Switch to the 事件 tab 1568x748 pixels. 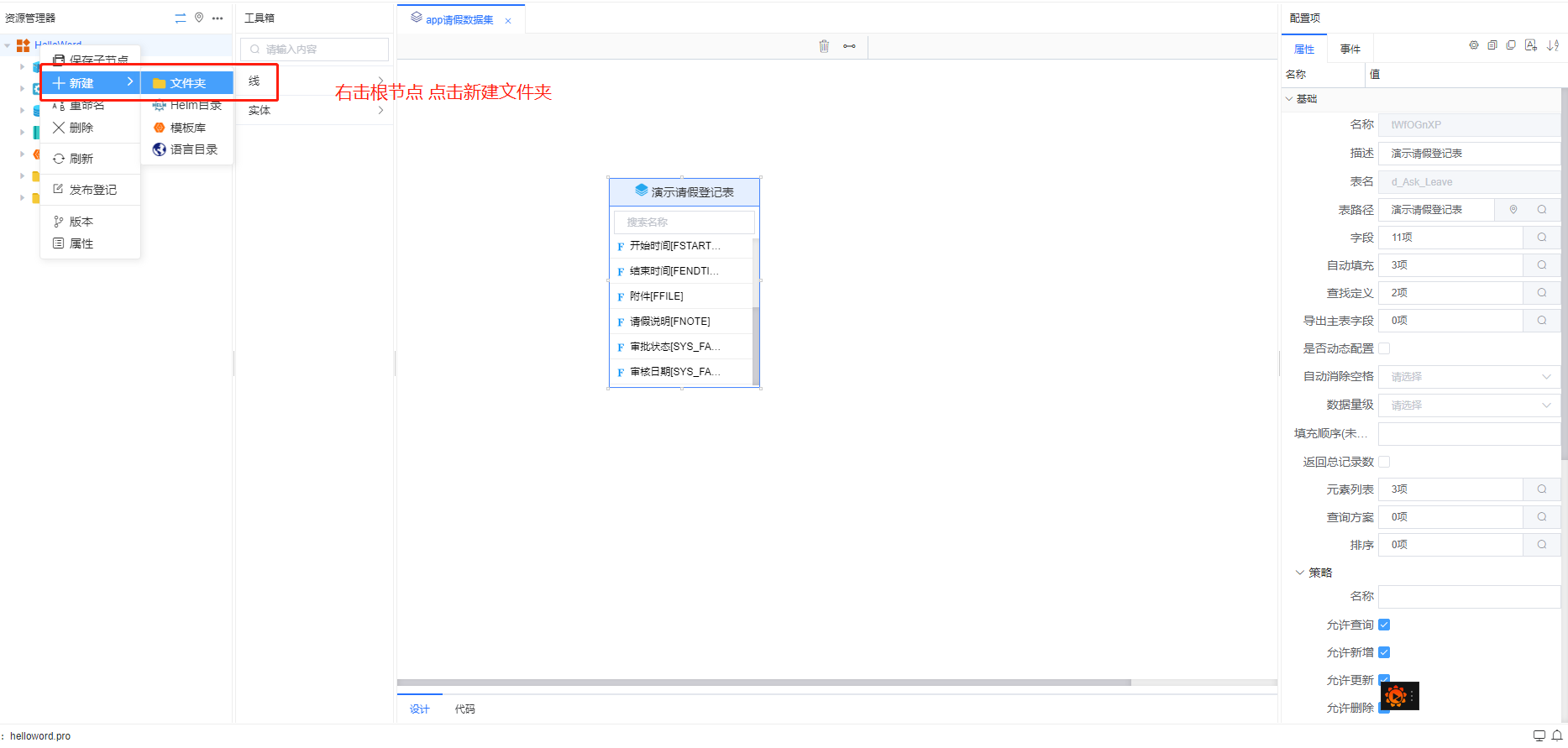coord(1350,50)
